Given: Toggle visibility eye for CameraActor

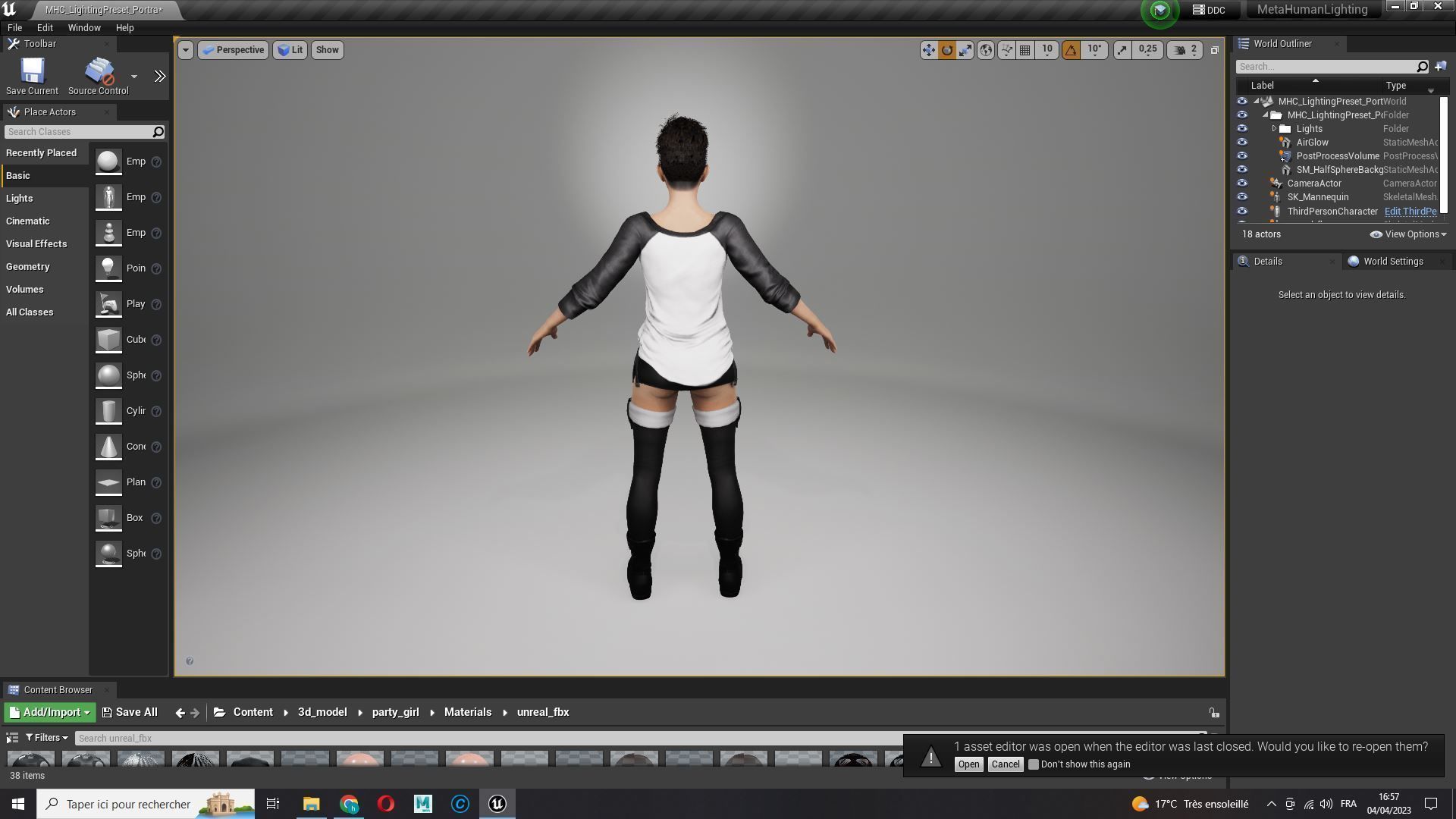Looking at the screenshot, I should pyautogui.click(x=1241, y=184).
